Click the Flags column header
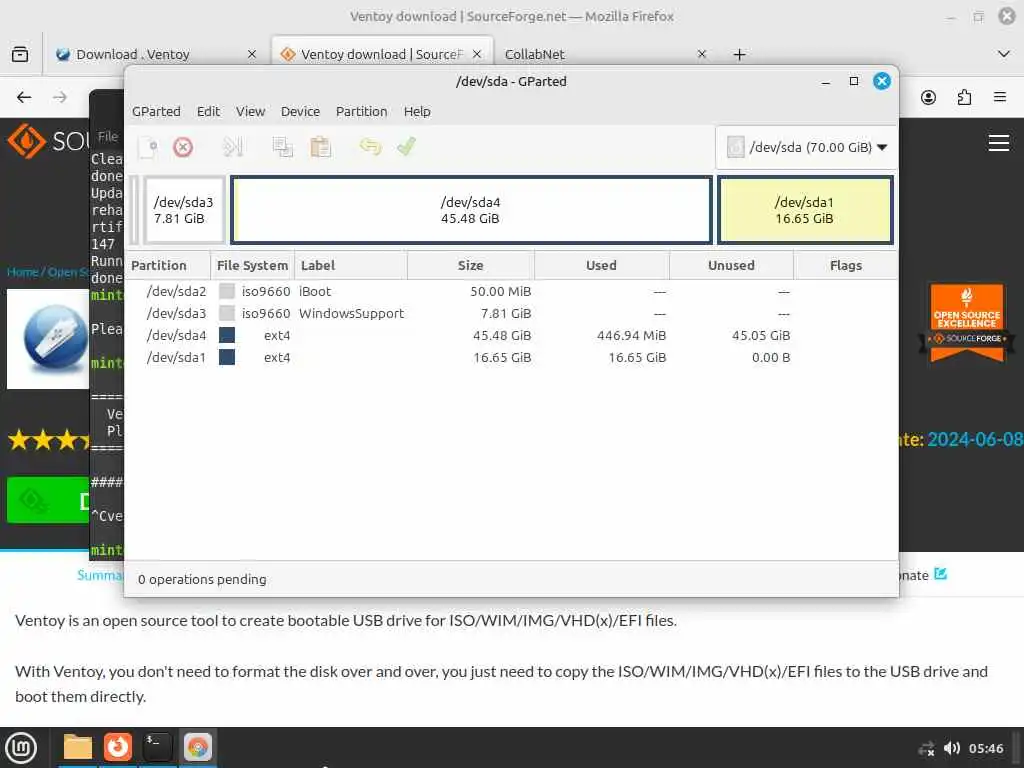Image resolution: width=1024 pixels, height=768 pixels. click(846, 266)
